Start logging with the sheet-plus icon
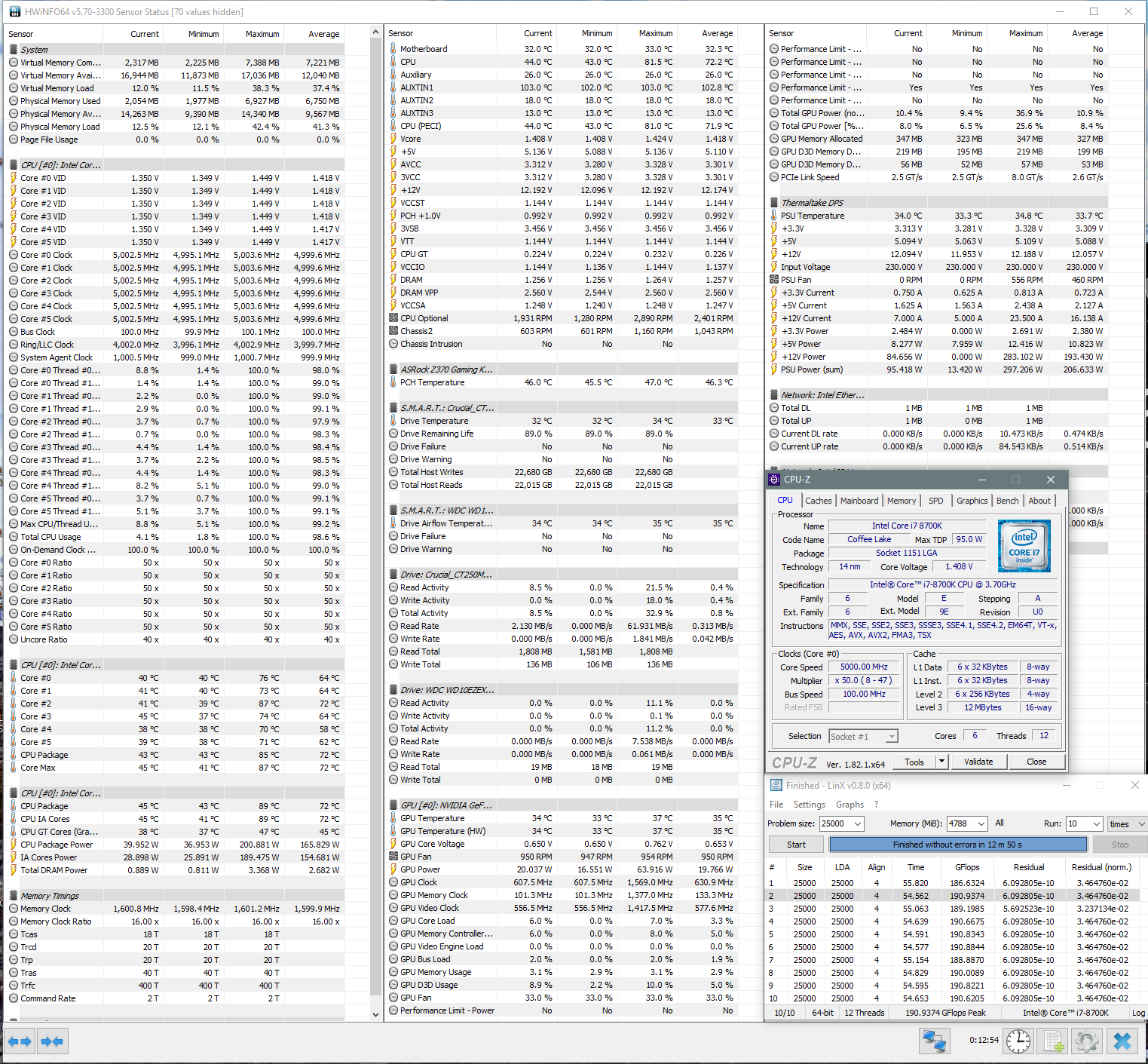Viewport: 1148px width, 1064px height. 1054,1041
